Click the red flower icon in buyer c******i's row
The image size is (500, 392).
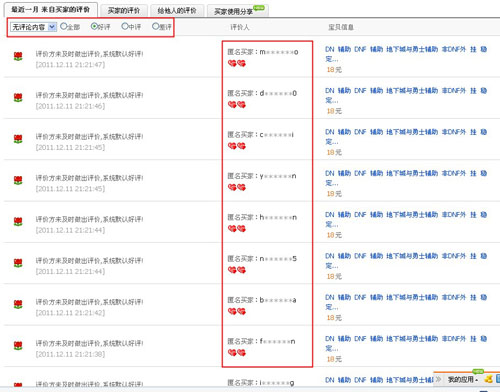18,139
